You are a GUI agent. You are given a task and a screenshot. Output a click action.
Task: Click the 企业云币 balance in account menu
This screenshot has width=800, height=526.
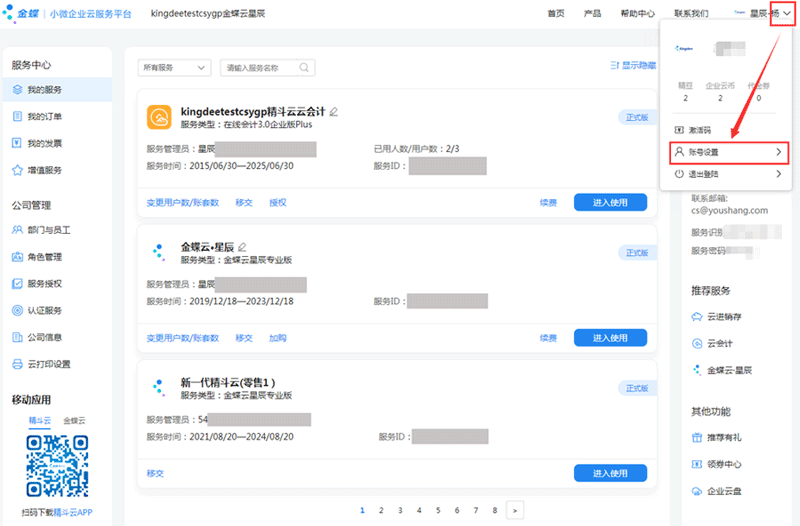[x=720, y=92]
